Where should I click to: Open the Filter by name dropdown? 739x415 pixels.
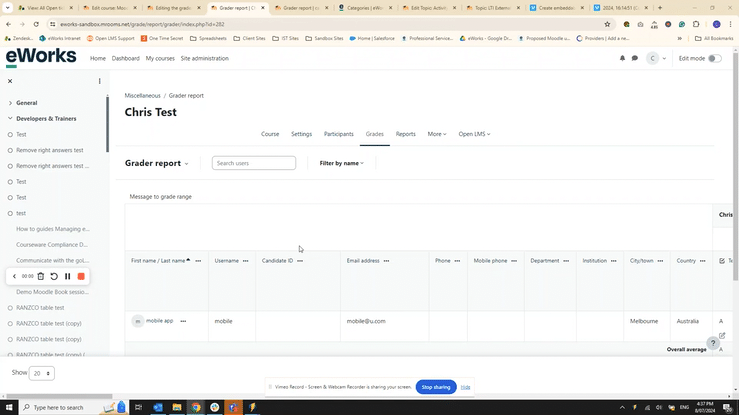[342, 163]
